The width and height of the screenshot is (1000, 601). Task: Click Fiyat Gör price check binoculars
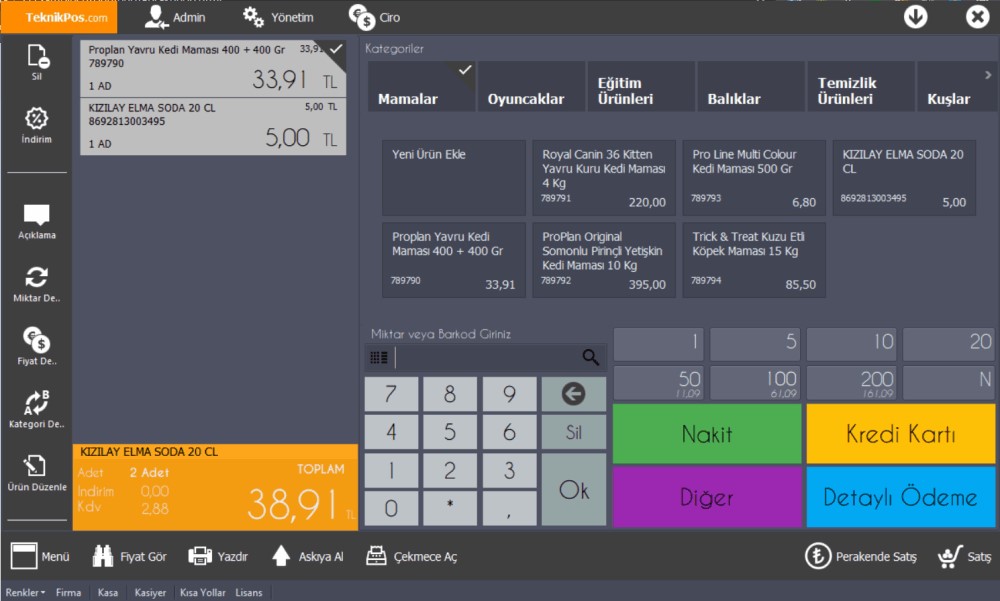(x=129, y=556)
